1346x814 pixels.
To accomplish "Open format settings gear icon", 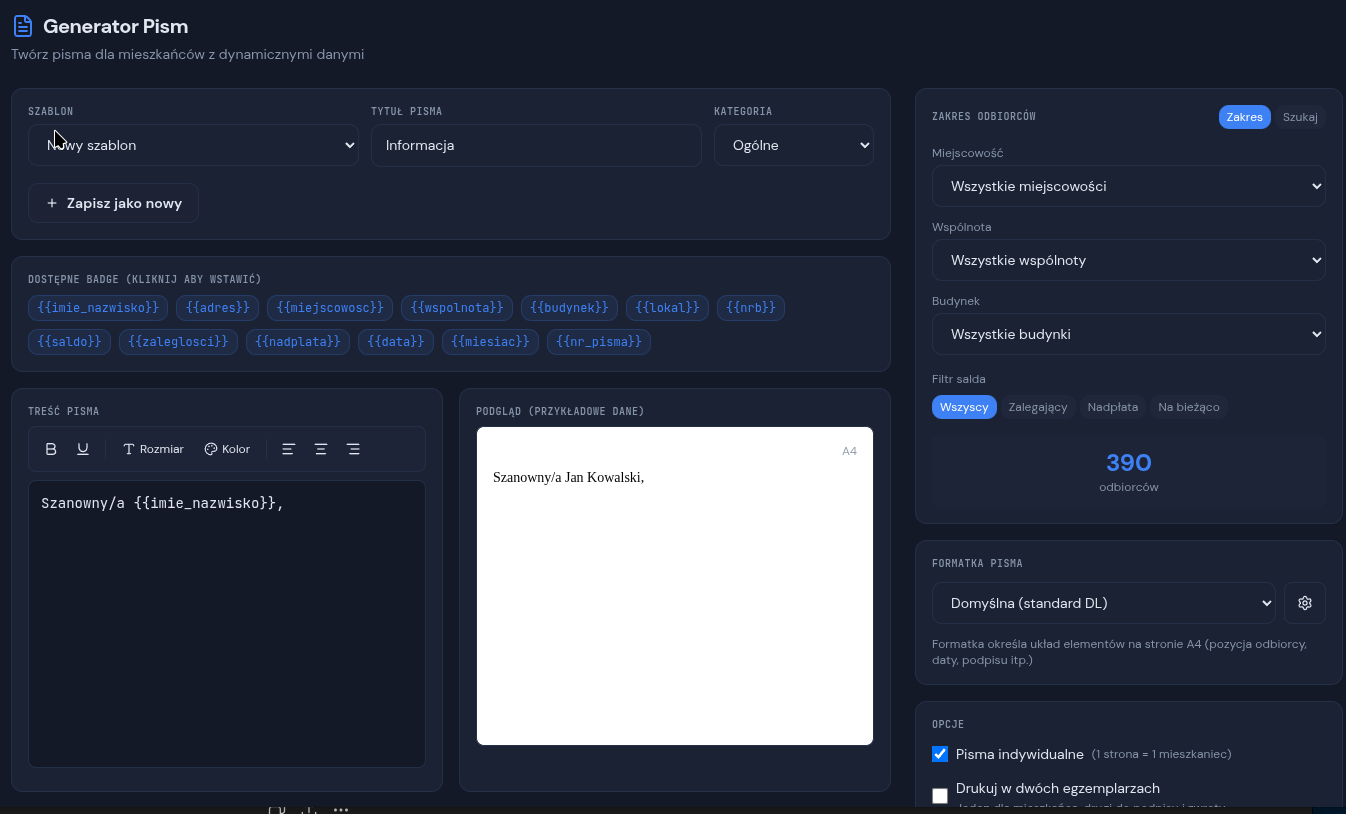I will coord(1304,603).
